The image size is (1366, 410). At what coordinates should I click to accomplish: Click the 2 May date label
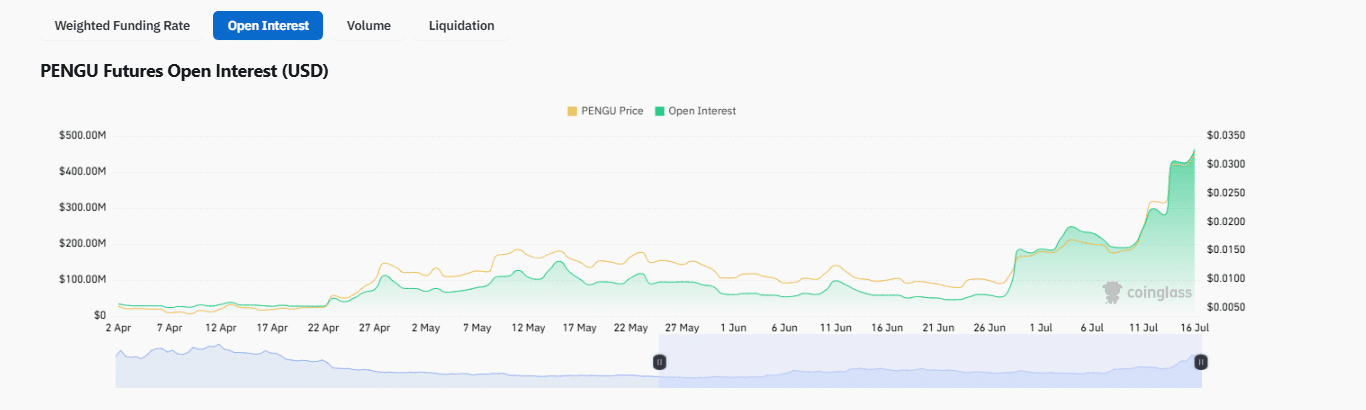click(425, 328)
